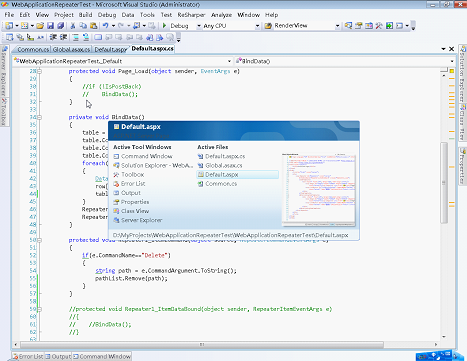Click the Paste clipboard icon
Viewport: 467px width, 361px height.
94,26
